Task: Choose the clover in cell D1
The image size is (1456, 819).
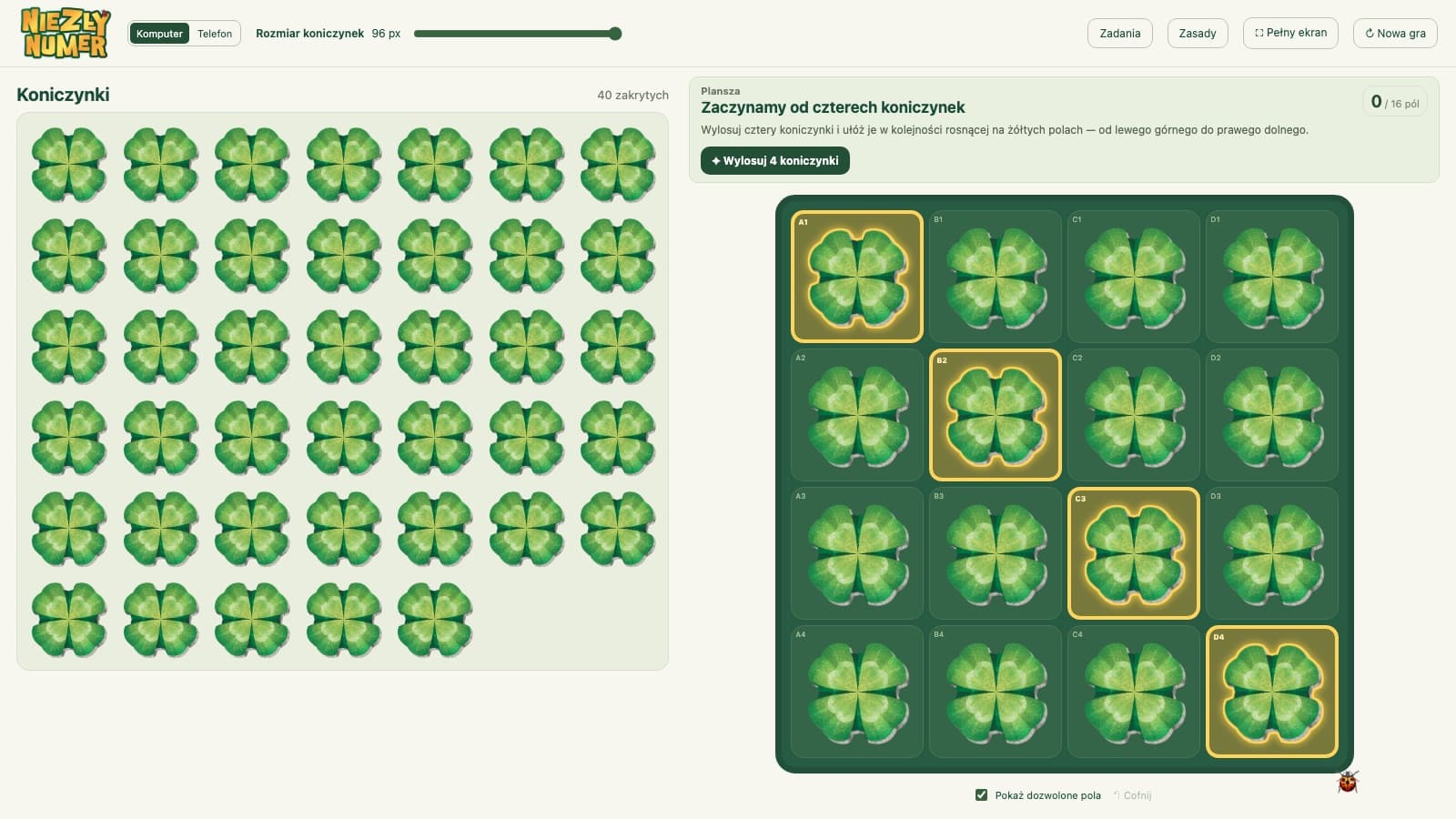Action: click(1272, 277)
